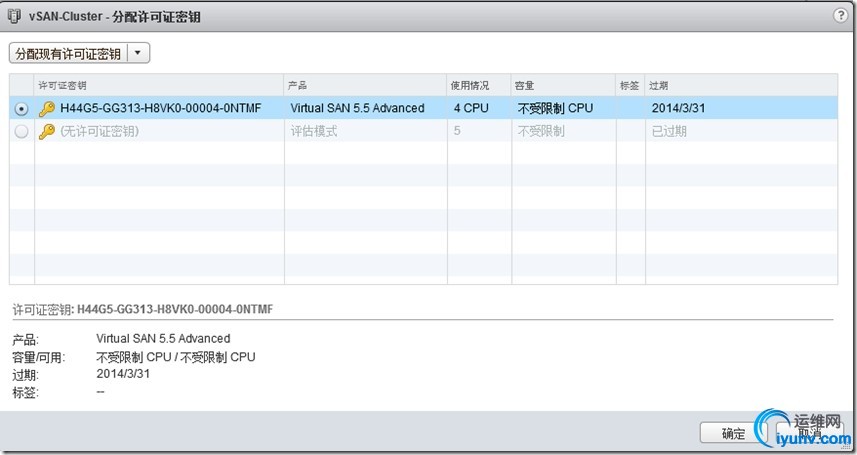The image size is (857, 455).
Task: Click key icon for H44G5-GG313 license
Action: (x=47, y=109)
